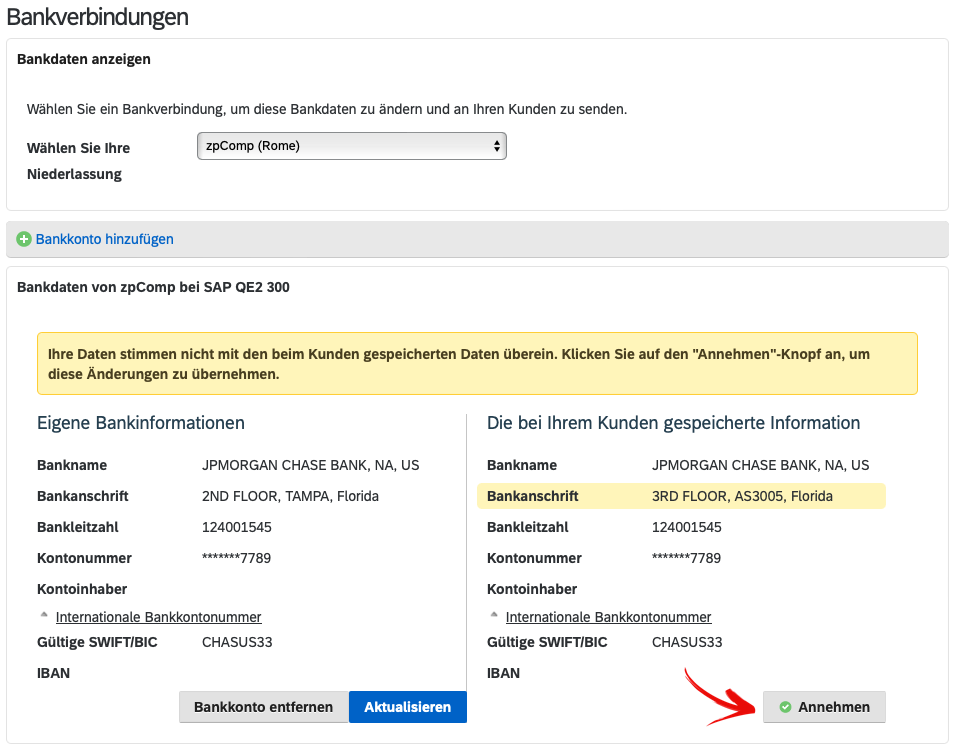Click the green checkmark icon on Annehmen
958x751 pixels.
pyautogui.click(x=785, y=707)
